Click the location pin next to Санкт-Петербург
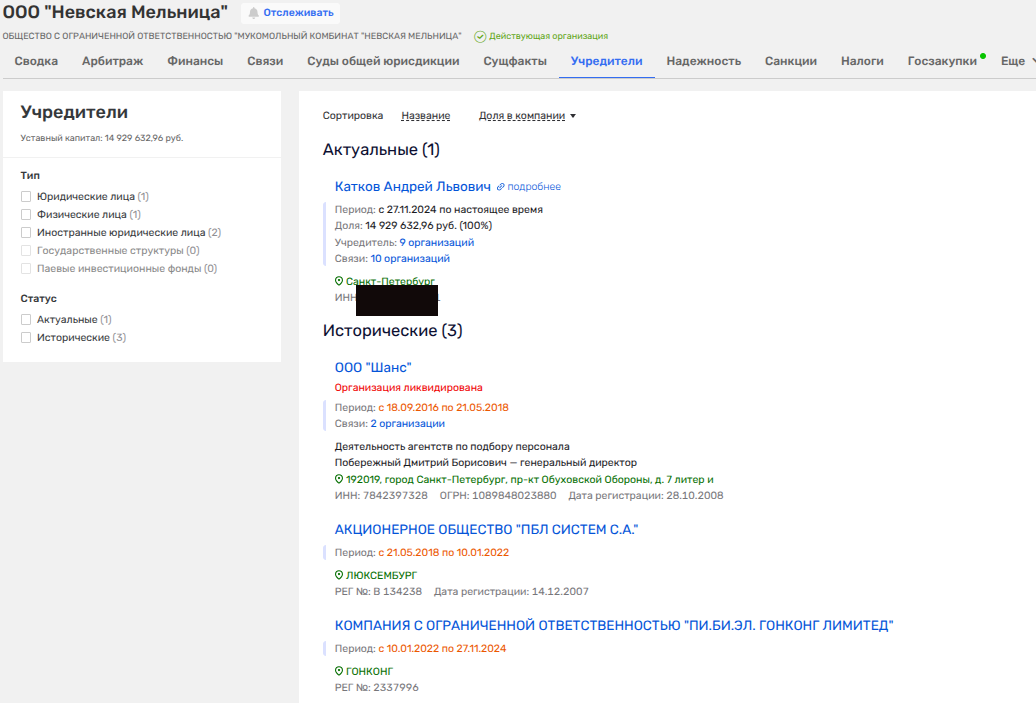 point(339,282)
